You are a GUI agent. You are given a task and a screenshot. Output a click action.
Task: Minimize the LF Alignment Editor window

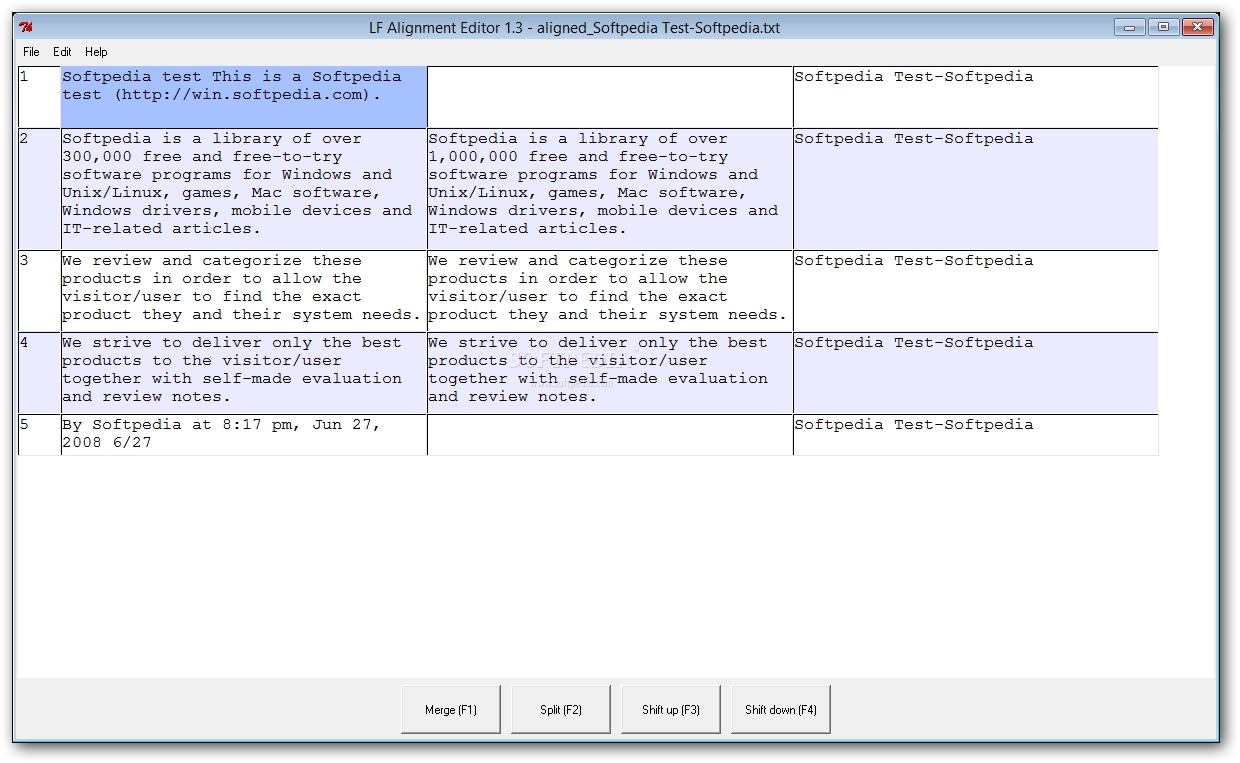point(1130,27)
